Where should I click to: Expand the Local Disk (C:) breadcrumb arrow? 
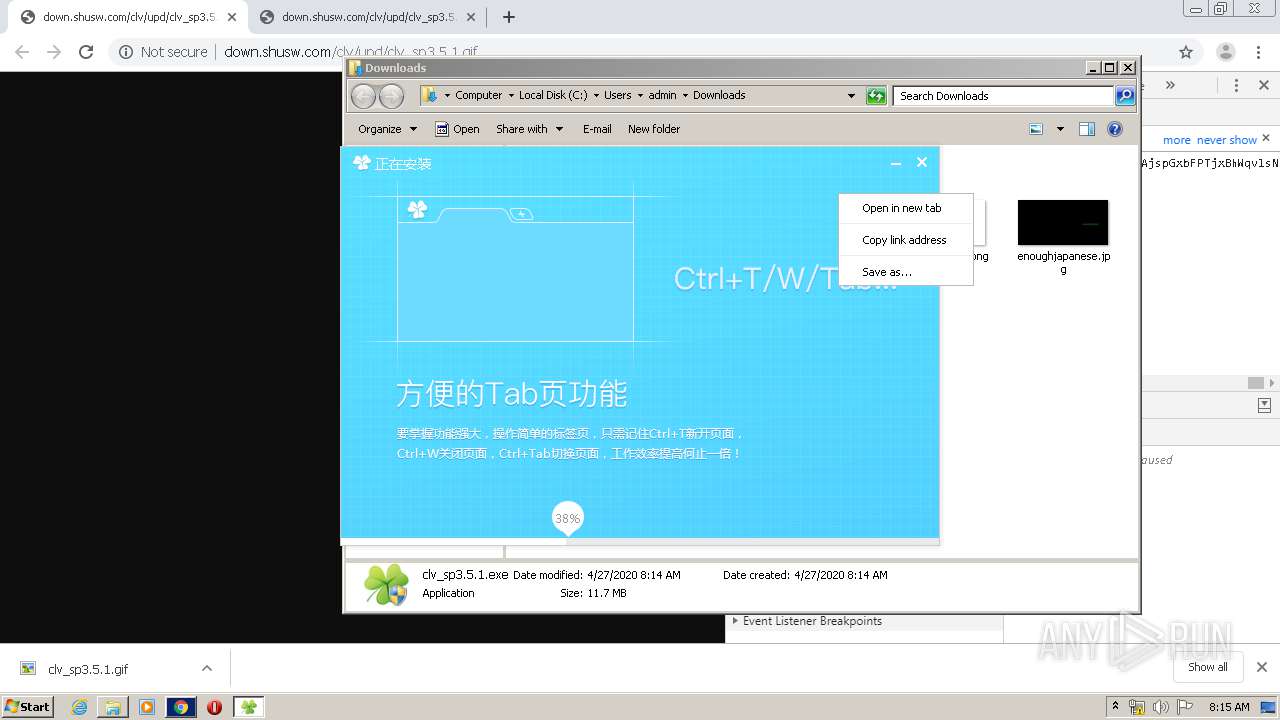(x=595, y=96)
